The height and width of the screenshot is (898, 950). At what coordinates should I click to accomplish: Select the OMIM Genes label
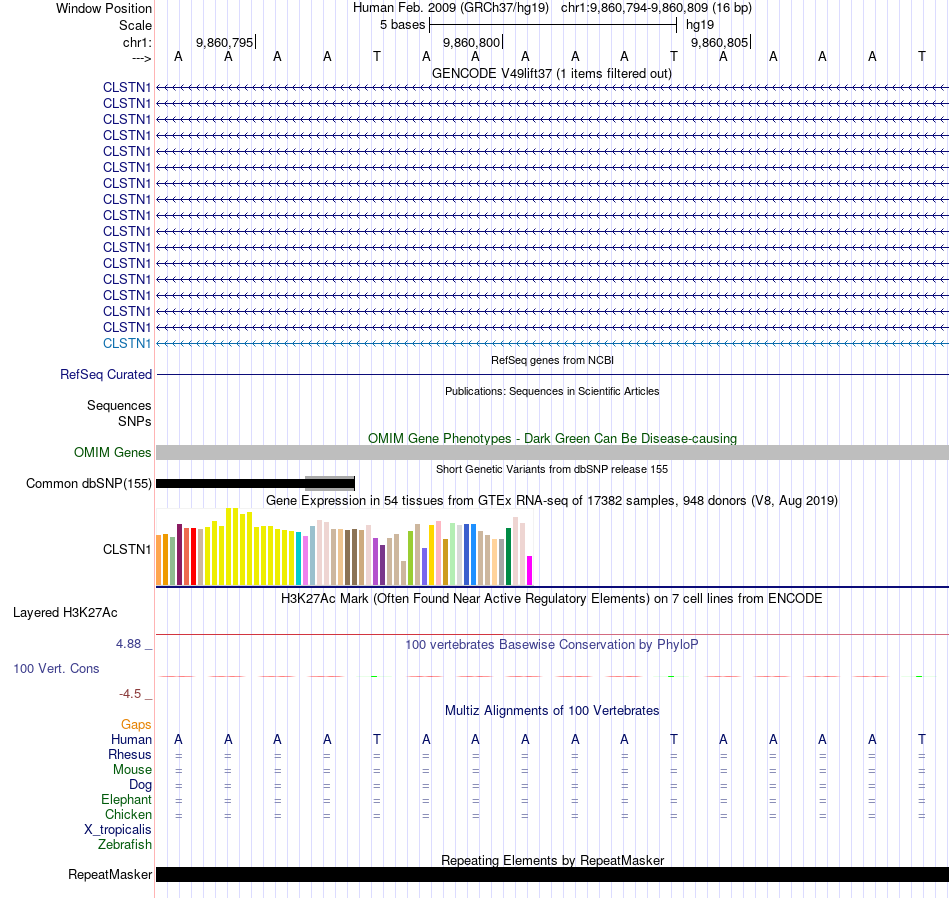pyautogui.click(x=112, y=453)
